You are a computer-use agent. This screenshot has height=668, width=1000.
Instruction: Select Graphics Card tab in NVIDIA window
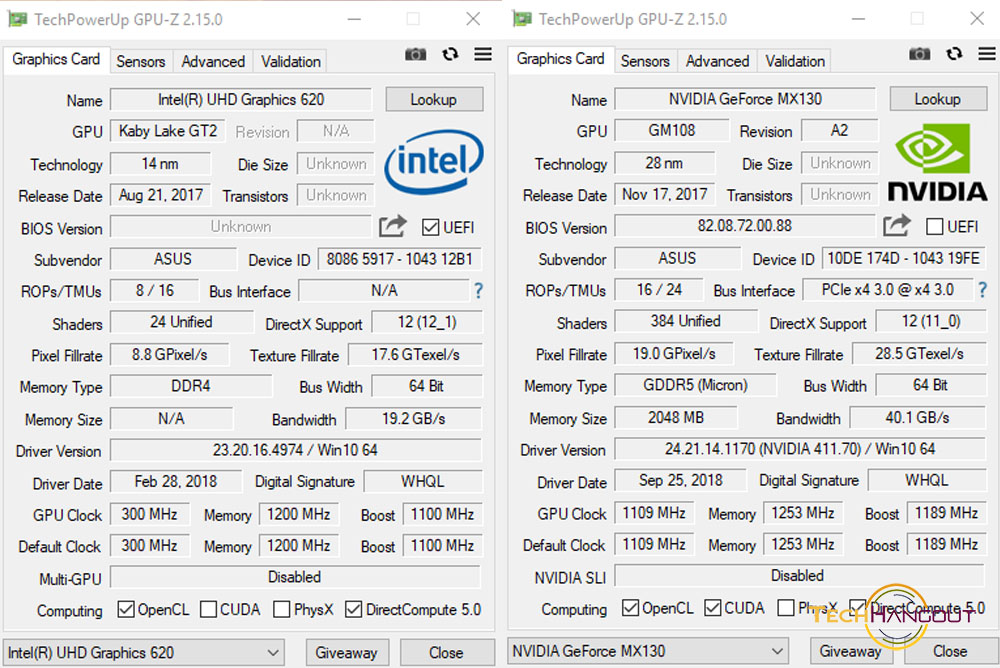click(561, 59)
